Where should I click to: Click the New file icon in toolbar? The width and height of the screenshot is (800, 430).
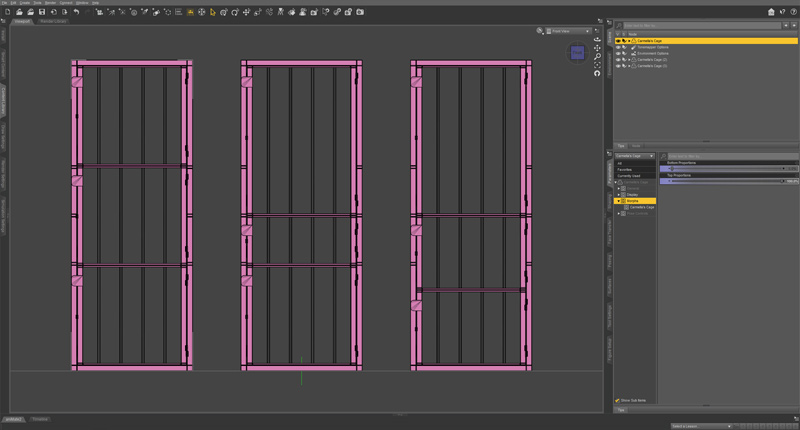tap(8, 12)
